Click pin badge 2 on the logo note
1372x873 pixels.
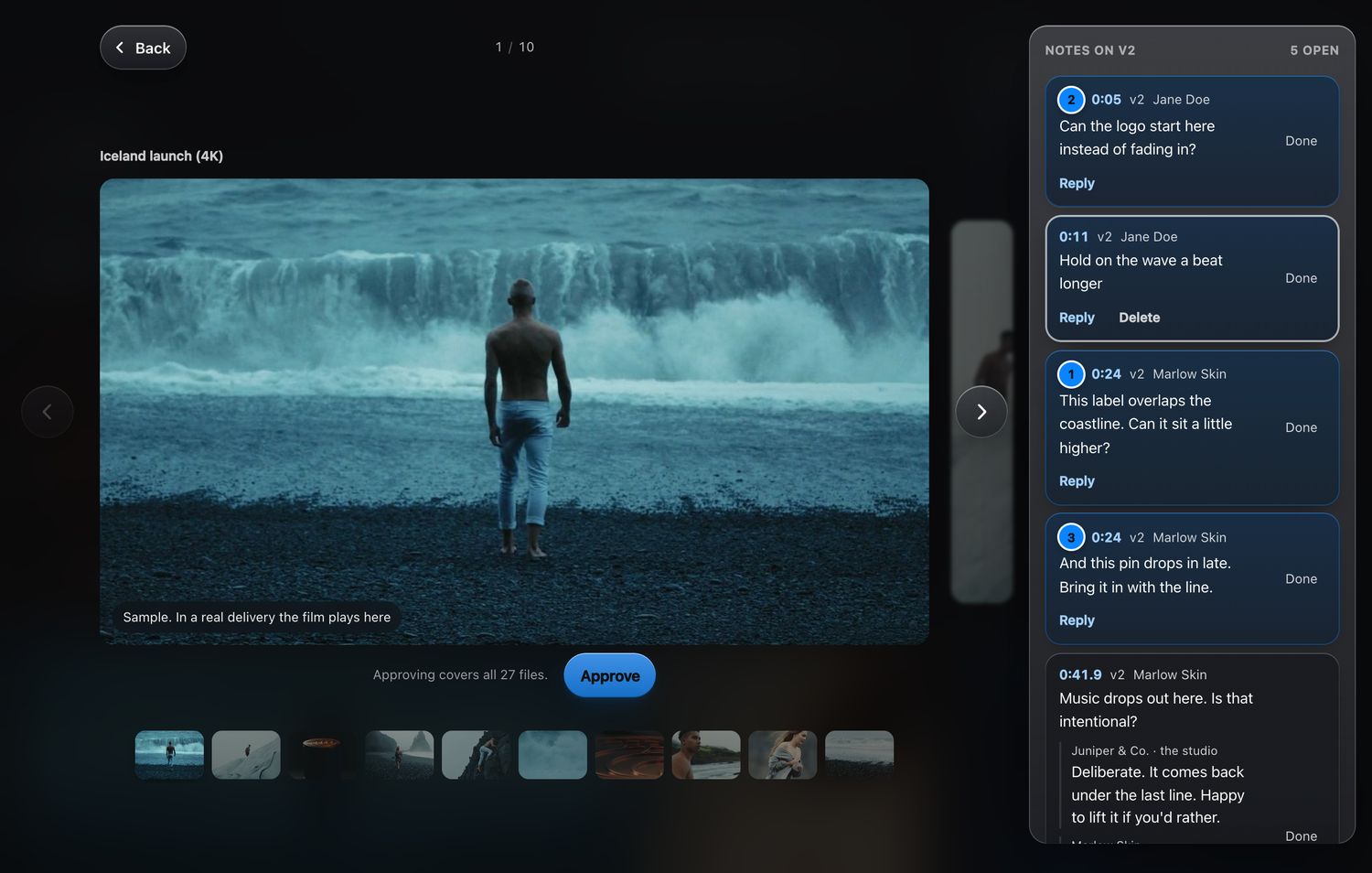(x=1071, y=100)
